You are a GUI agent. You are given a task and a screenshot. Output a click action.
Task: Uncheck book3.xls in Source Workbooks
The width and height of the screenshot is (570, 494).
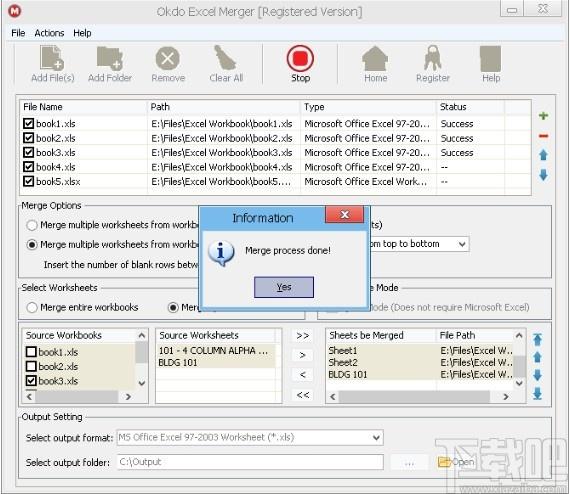(31, 381)
